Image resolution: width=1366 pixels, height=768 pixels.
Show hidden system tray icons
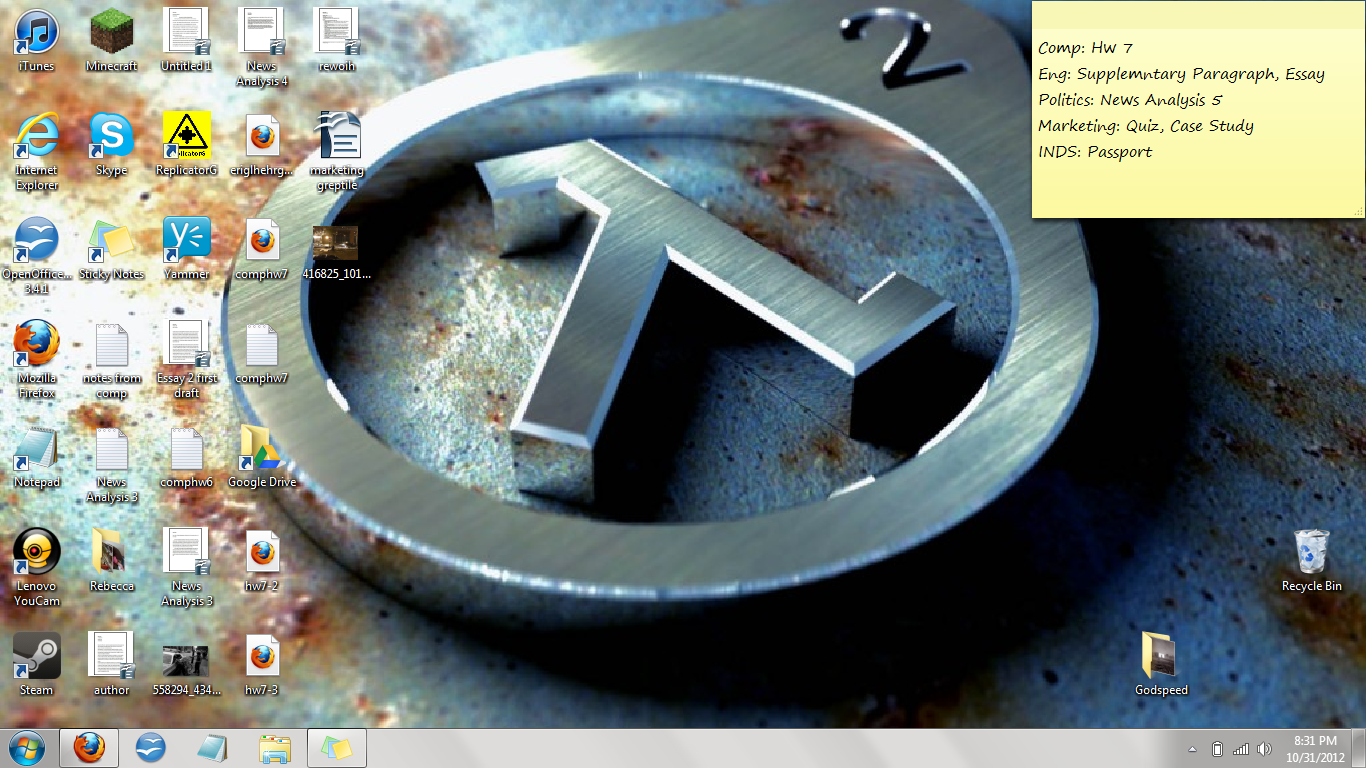click(x=1192, y=749)
